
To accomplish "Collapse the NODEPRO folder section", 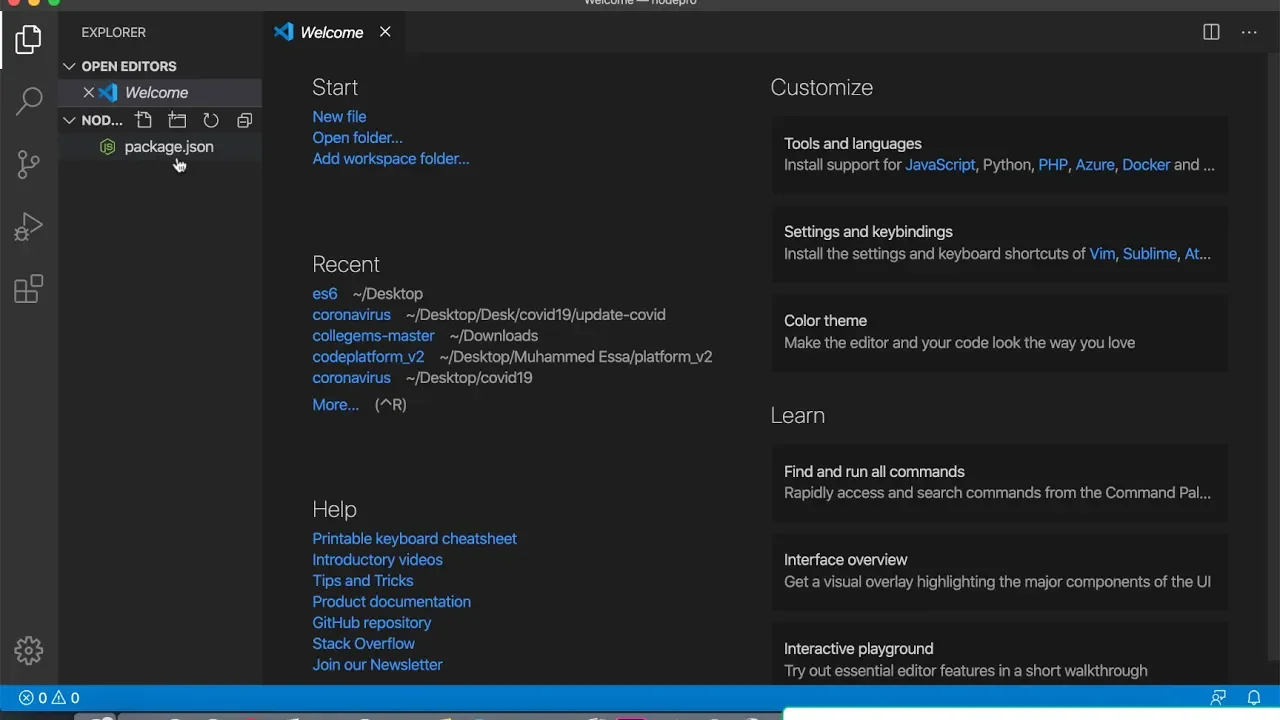I will pos(93,120).
